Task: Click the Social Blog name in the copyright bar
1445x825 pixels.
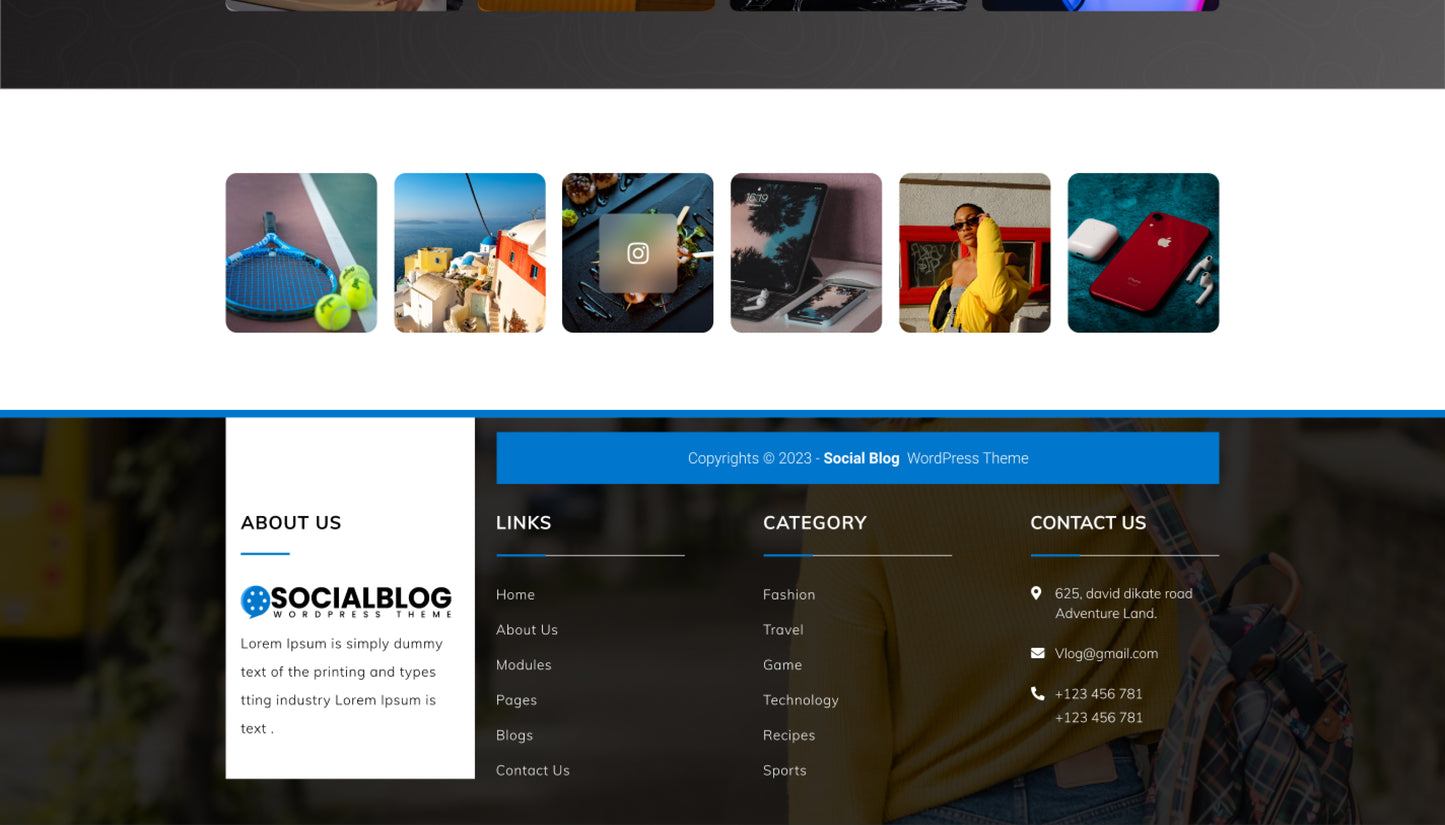Action: point(861,458)
